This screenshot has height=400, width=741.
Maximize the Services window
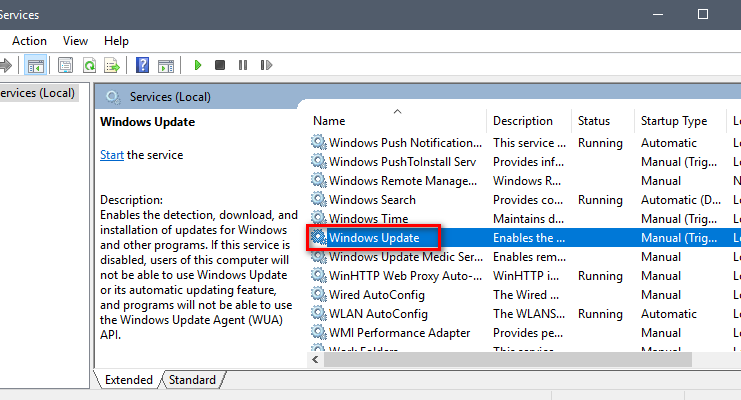703,14
